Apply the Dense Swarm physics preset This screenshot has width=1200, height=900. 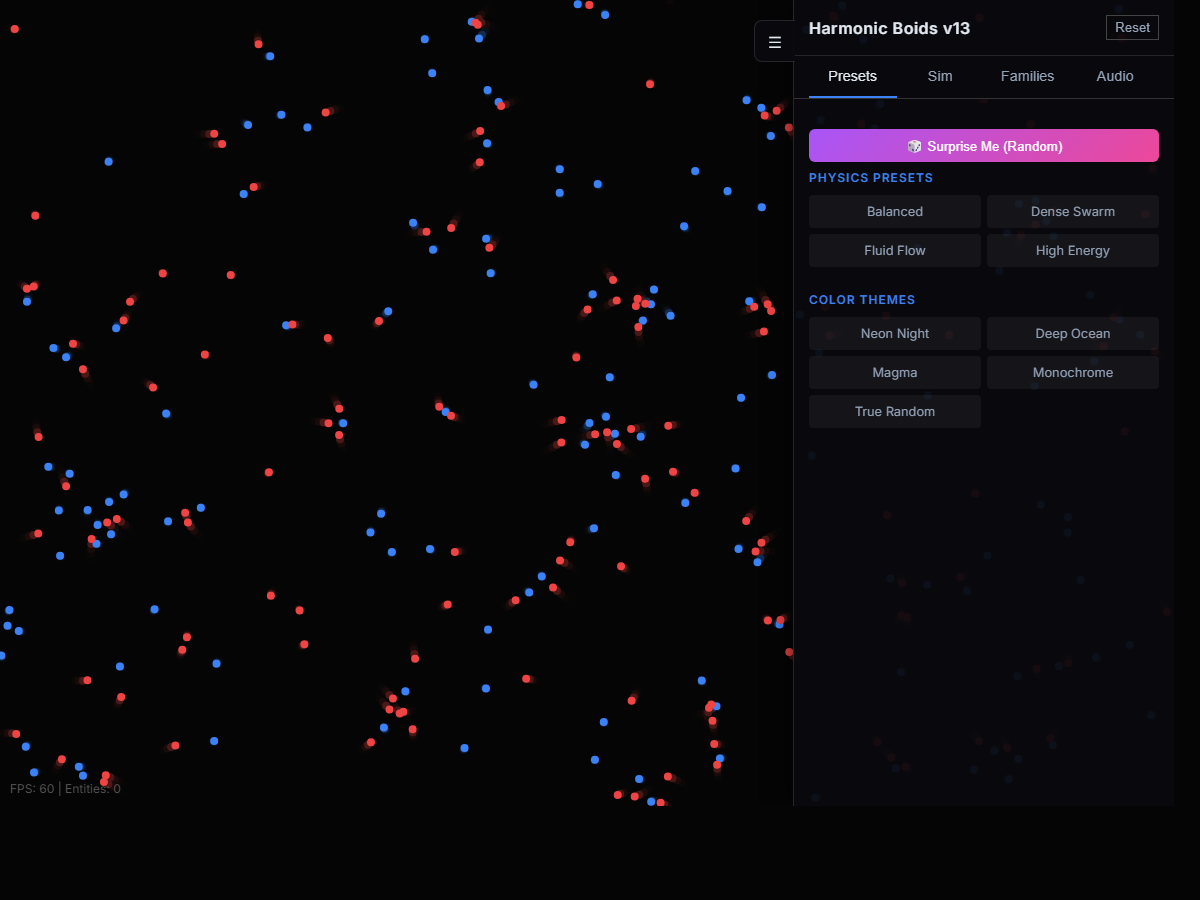1072,211
